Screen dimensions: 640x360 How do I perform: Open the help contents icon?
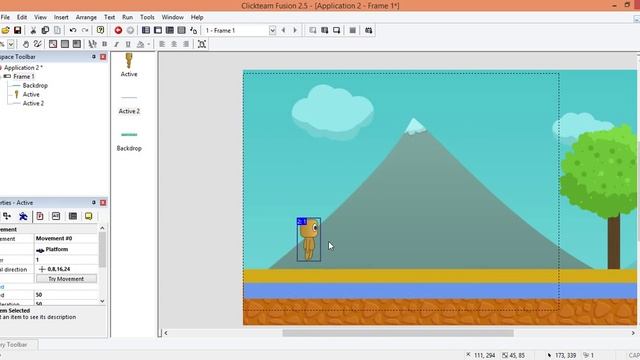coord(100,30)
